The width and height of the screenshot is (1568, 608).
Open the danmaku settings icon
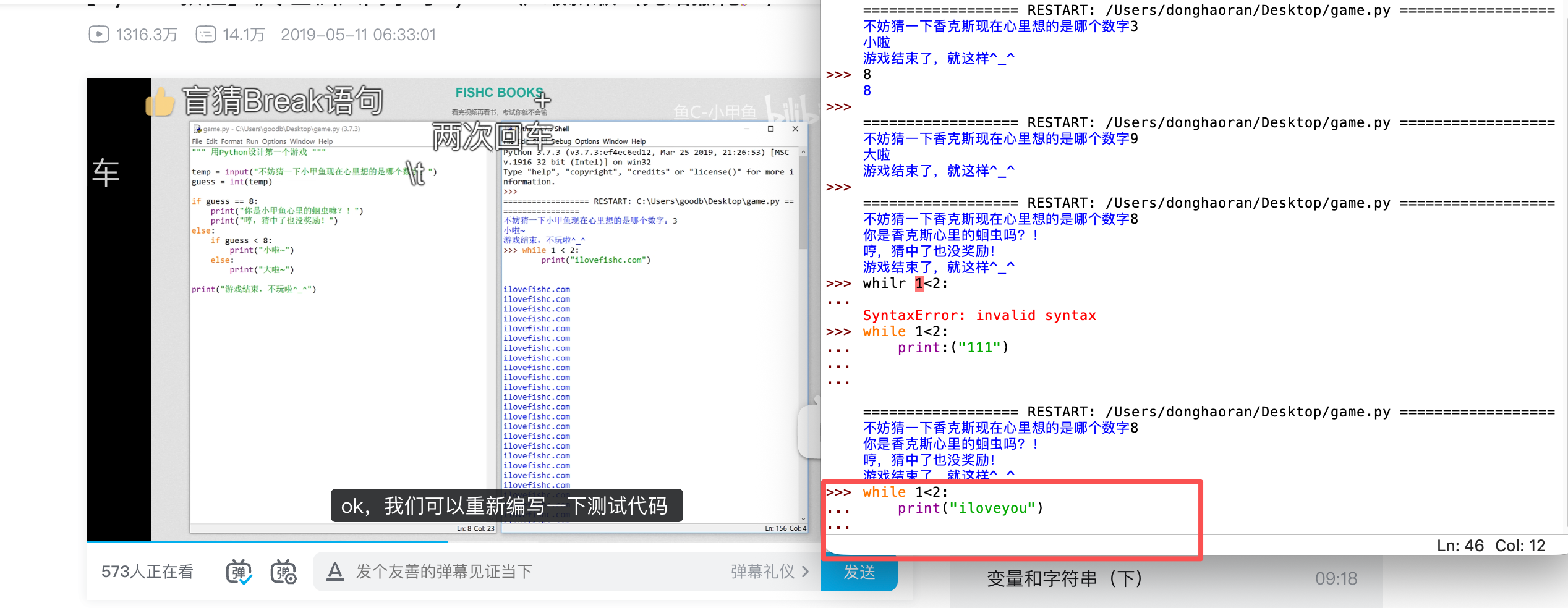tap(284, 572)
